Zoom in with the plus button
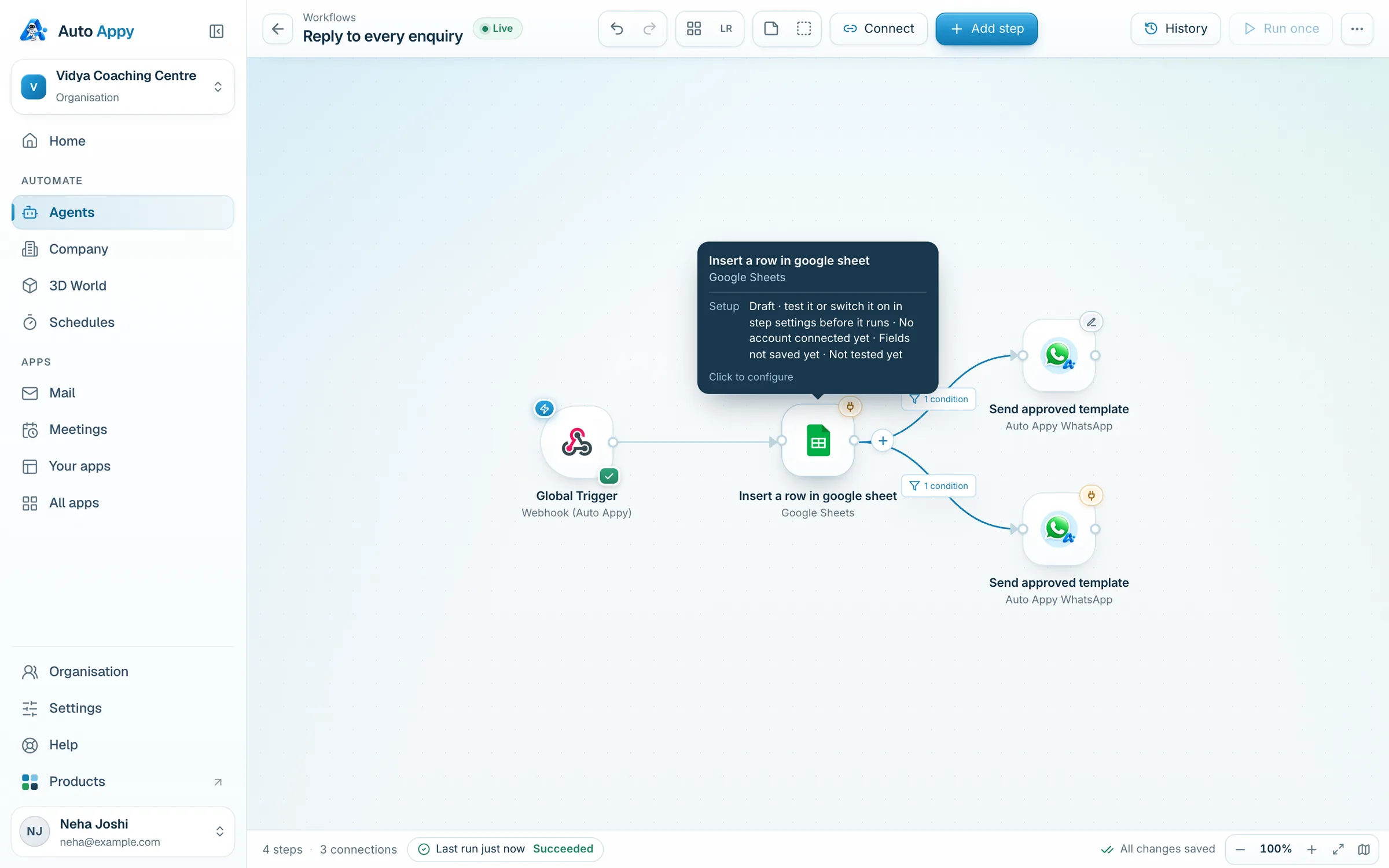Image resolution: width=1389 pixels, height=868 pixels. pyautogui.click(x=1311, y=849)
